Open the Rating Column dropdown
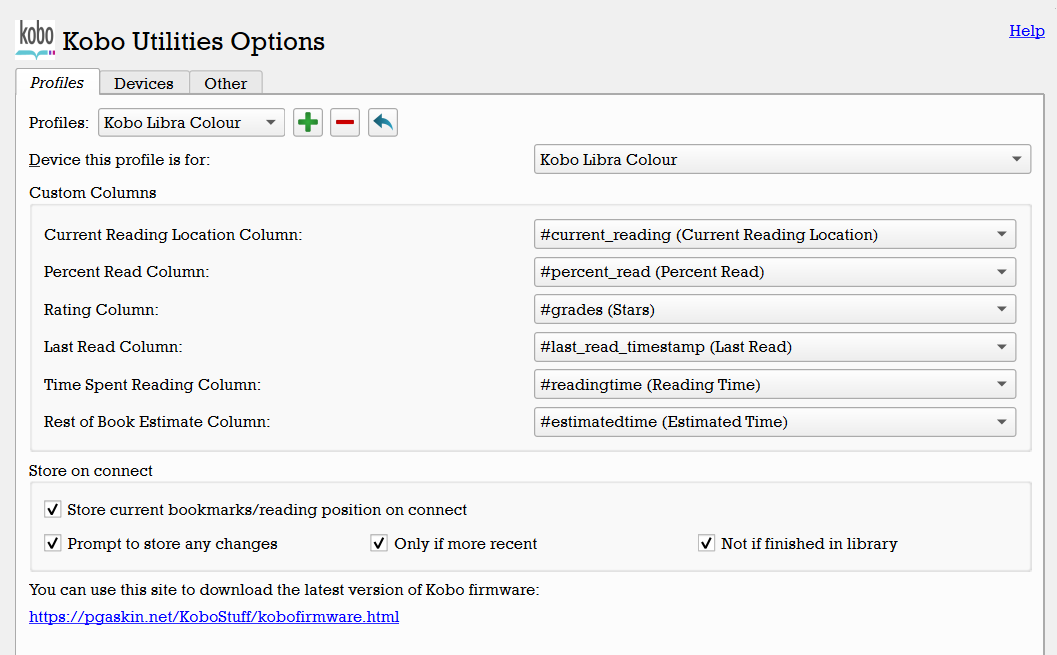The height and width of the screenshot is (655, 1057). coord(775,310)
